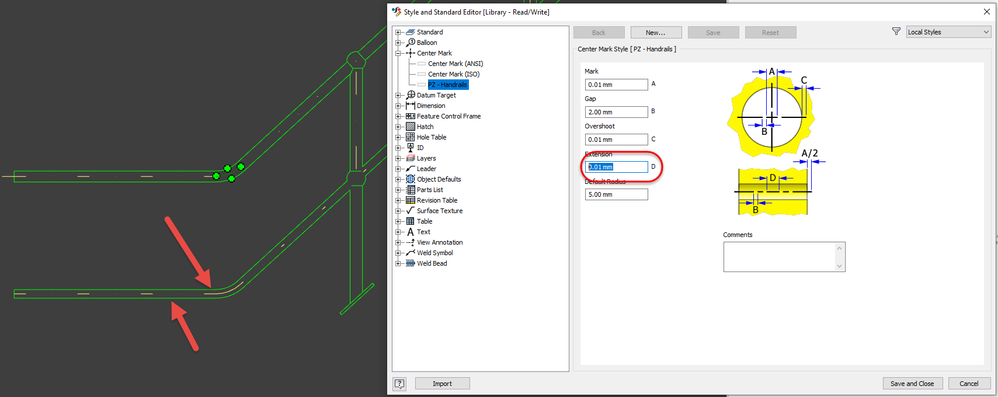Expand the Text tree node

tap(398, 232)
